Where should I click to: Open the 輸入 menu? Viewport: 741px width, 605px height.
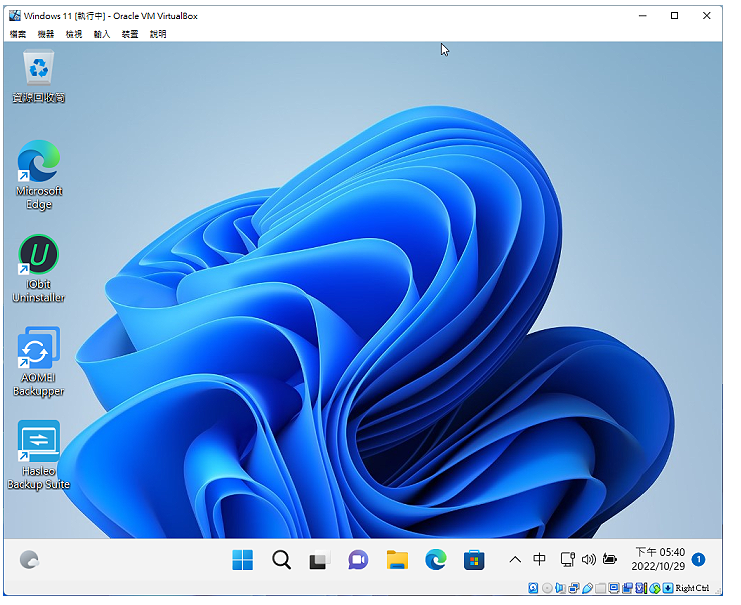pos(102,34)
